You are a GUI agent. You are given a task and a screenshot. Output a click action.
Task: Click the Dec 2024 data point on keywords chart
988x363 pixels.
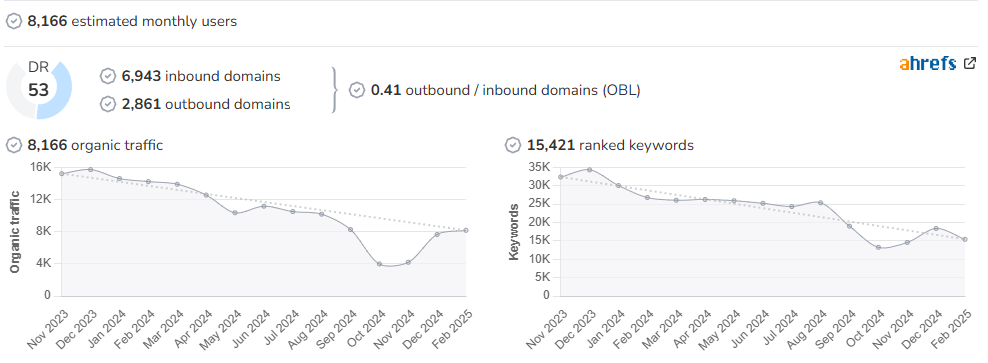936,228
